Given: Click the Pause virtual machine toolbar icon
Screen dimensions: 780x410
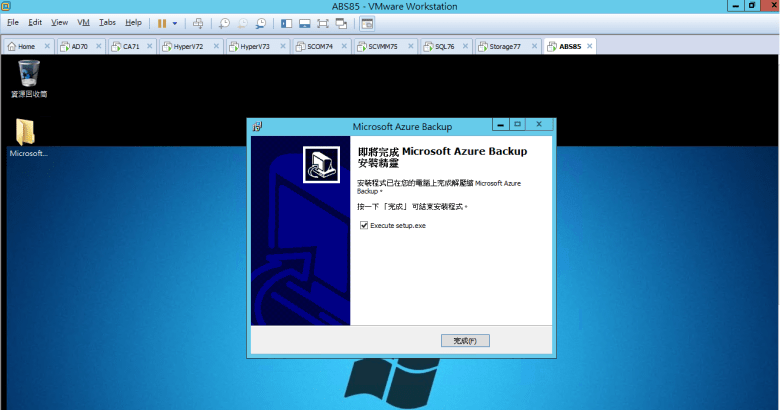Looking at the screenshot, I should pyautogui.click(x=161, y=22).
